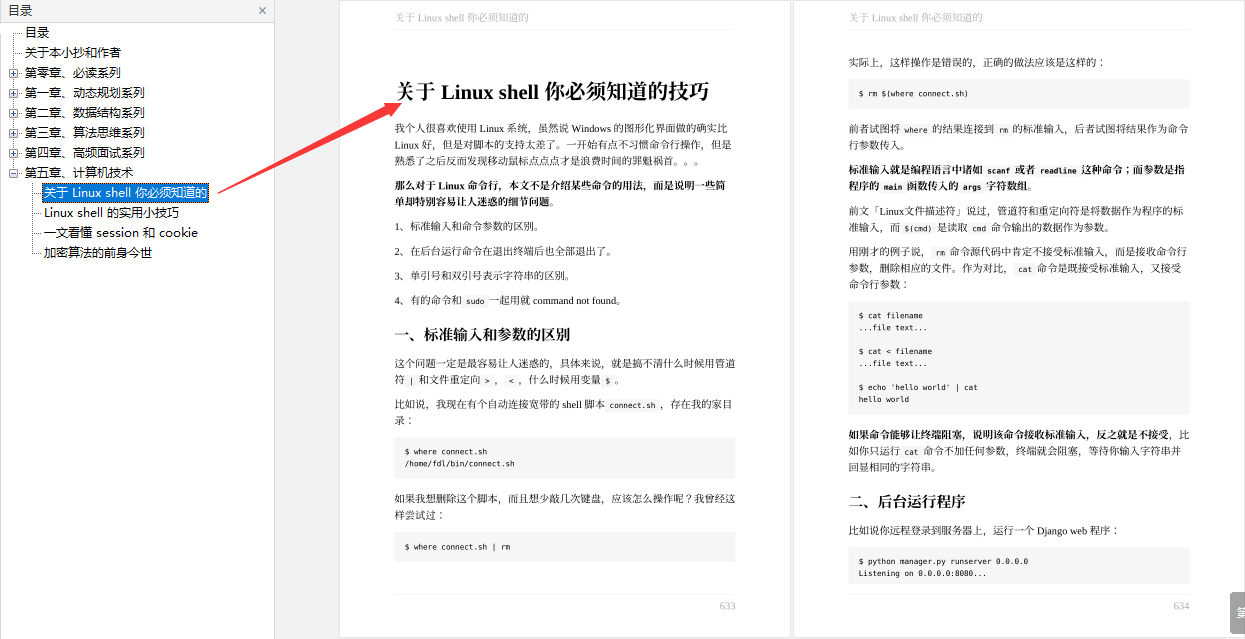
Task: Select 第零章、必读系列 chapter title
Action: [x=72, y=72]
